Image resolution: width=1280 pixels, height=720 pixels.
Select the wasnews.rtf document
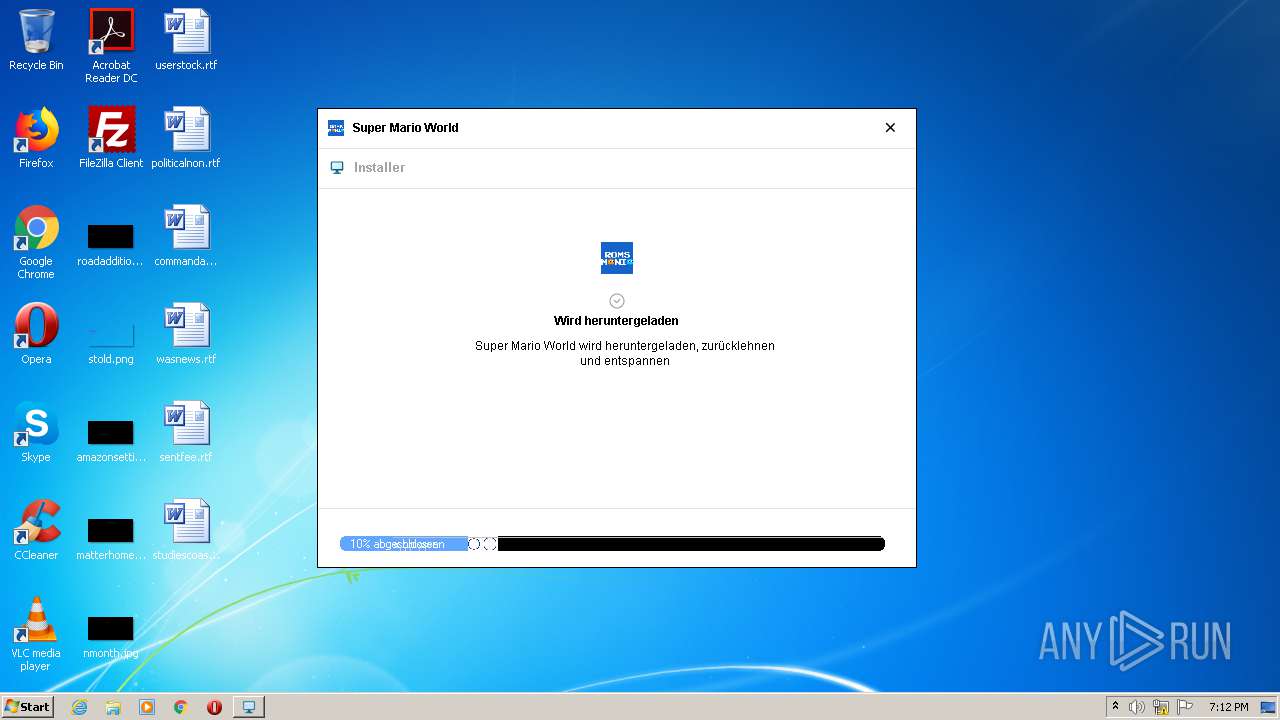(x=186, y=335)
